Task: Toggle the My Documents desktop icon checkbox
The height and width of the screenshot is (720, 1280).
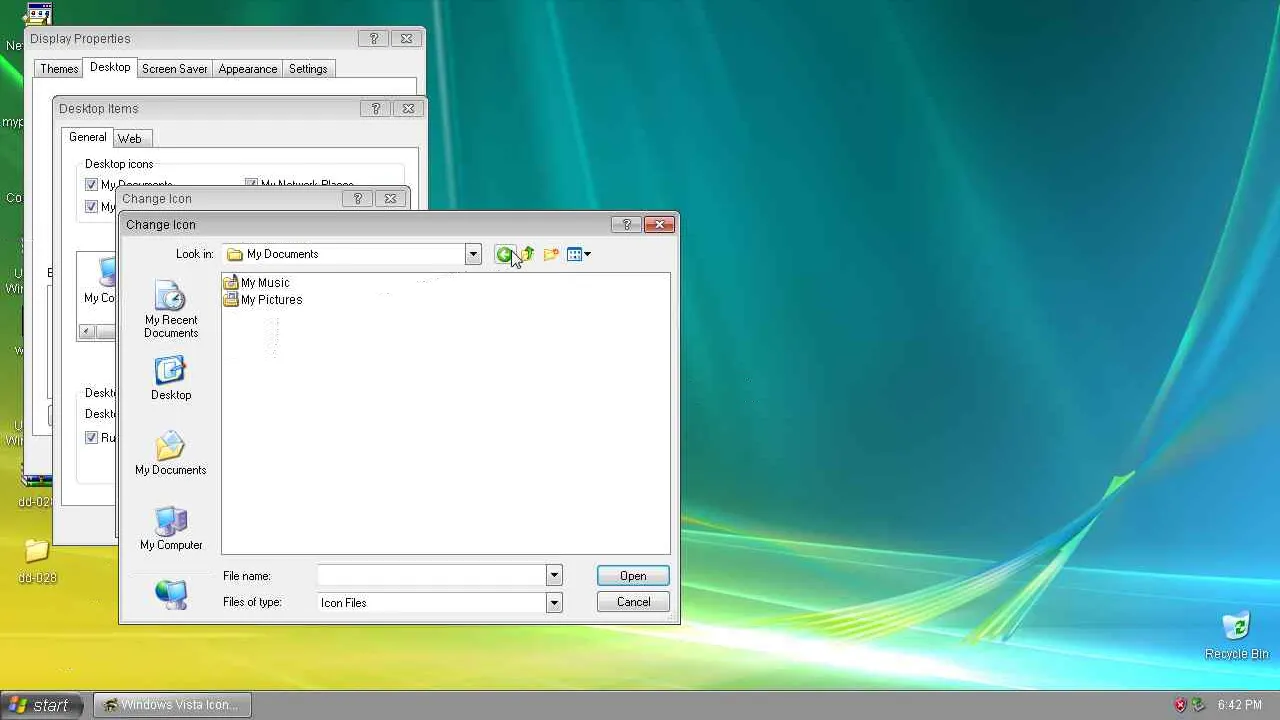Action: point(92,185)
